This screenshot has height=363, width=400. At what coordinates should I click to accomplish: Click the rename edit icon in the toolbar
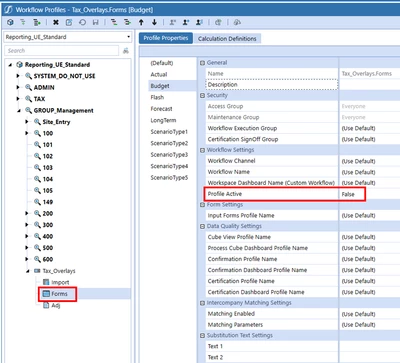(69, 22)
